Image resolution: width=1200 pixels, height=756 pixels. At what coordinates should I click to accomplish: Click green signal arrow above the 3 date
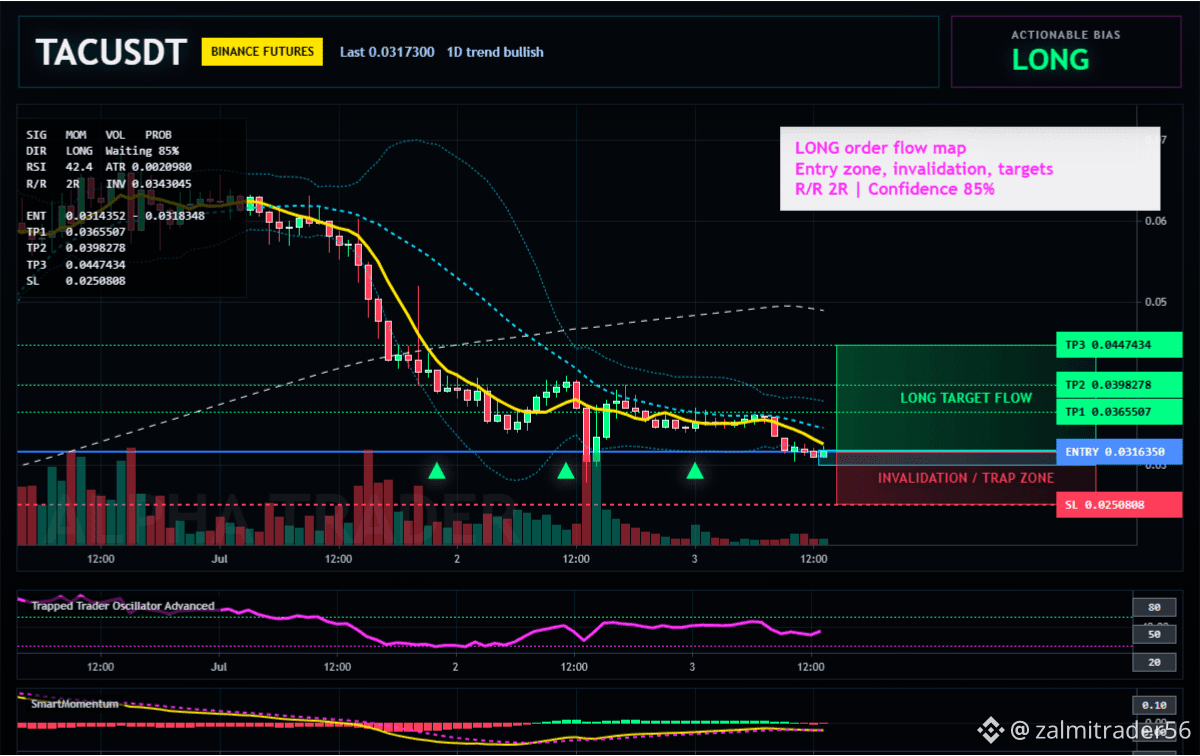(x=695, y=470)
